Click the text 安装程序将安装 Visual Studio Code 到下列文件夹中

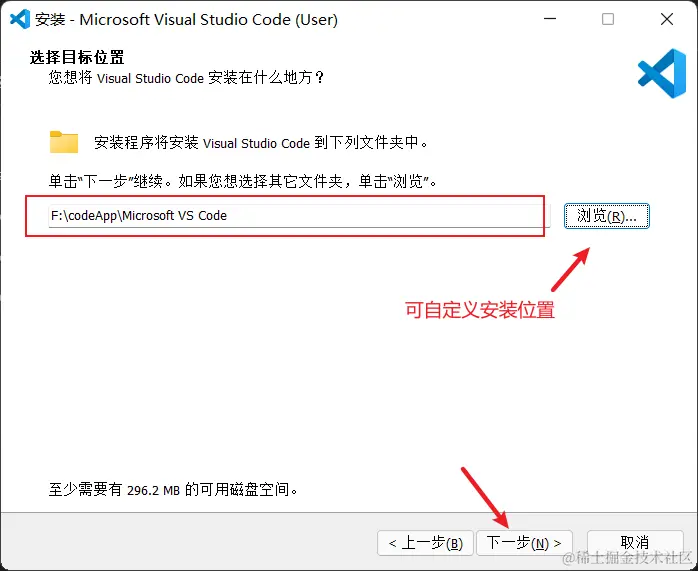tap(261, 143)
